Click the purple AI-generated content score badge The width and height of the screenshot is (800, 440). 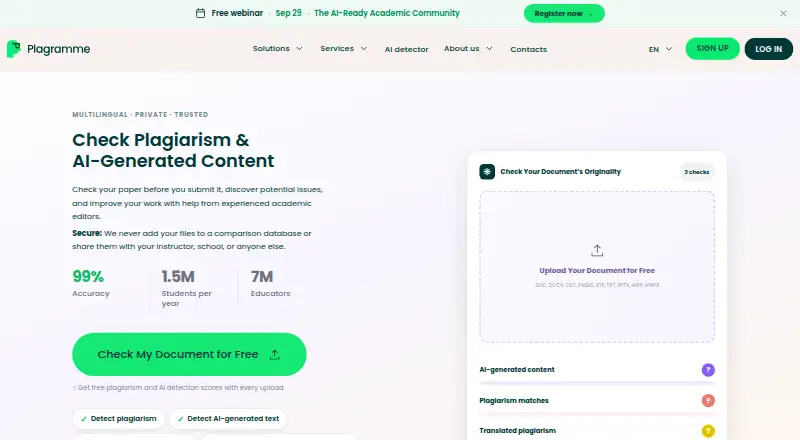(x=708, y=370)
